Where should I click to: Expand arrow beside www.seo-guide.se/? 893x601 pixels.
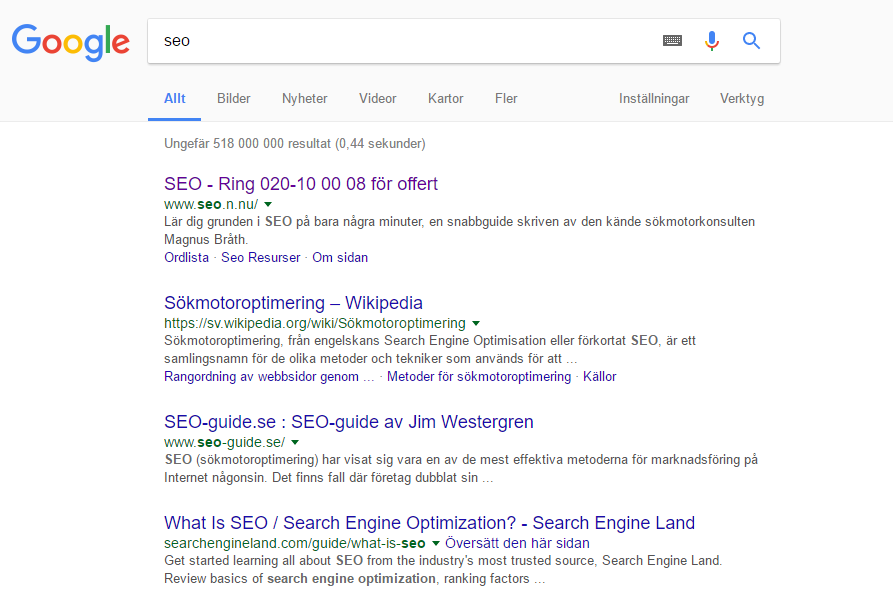(x=295, y=442)
